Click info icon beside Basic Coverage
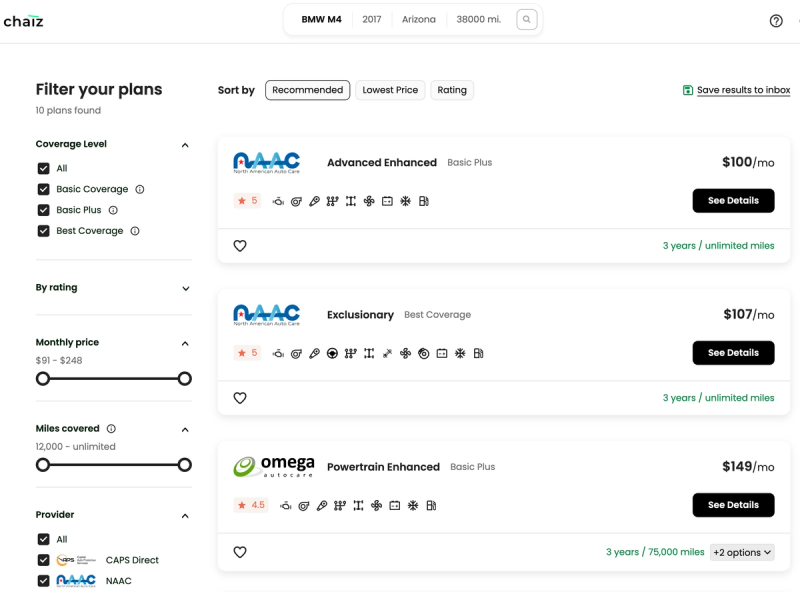 (x=140, y=189)
